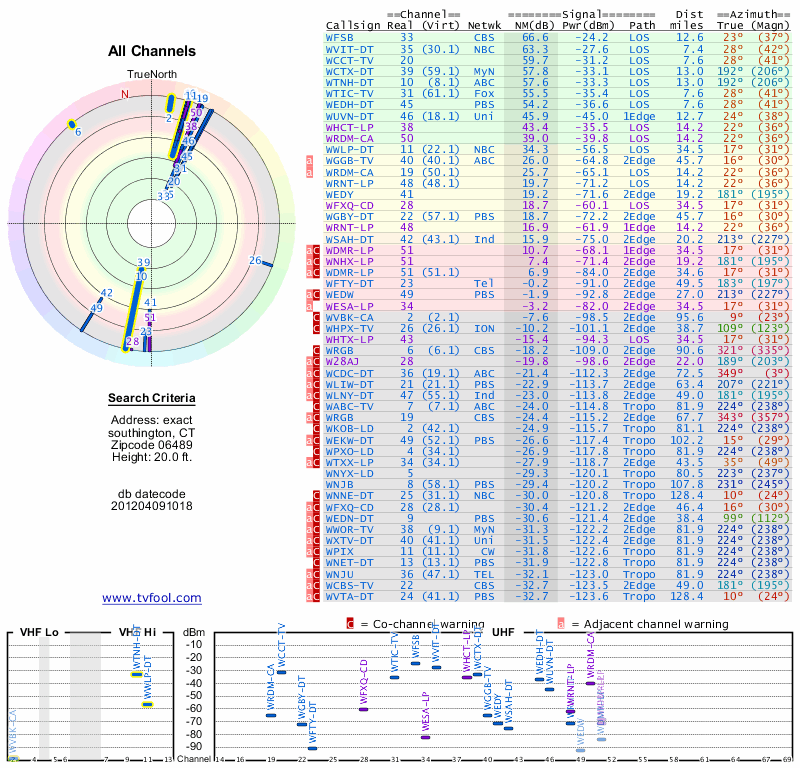Click the W28AJ callsign in table
800x768 pixels.
pyautogui.click(x=343, y=362)
